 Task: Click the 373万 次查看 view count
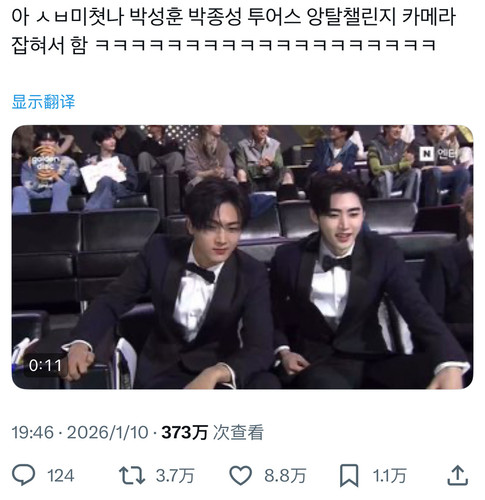point(212,433)
